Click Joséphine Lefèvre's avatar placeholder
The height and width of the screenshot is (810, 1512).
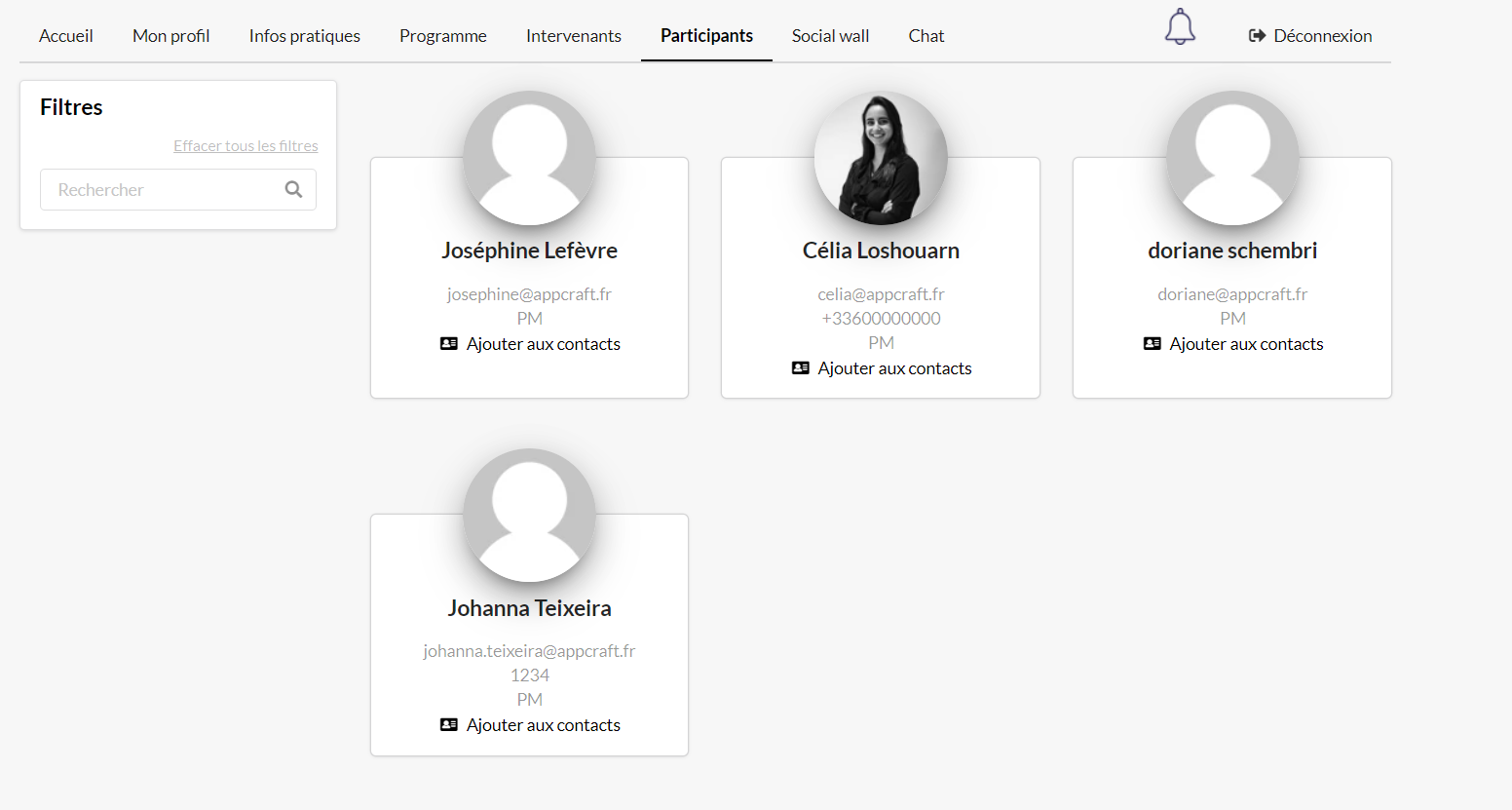[x=529, y=158]
